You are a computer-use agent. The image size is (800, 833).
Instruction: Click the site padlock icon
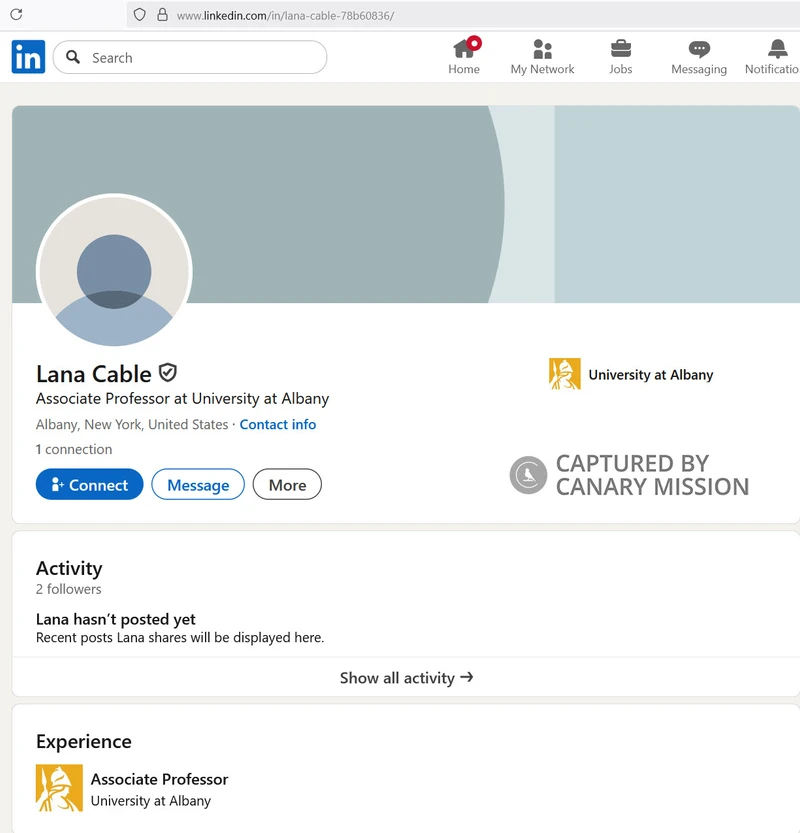pos(163,14)
